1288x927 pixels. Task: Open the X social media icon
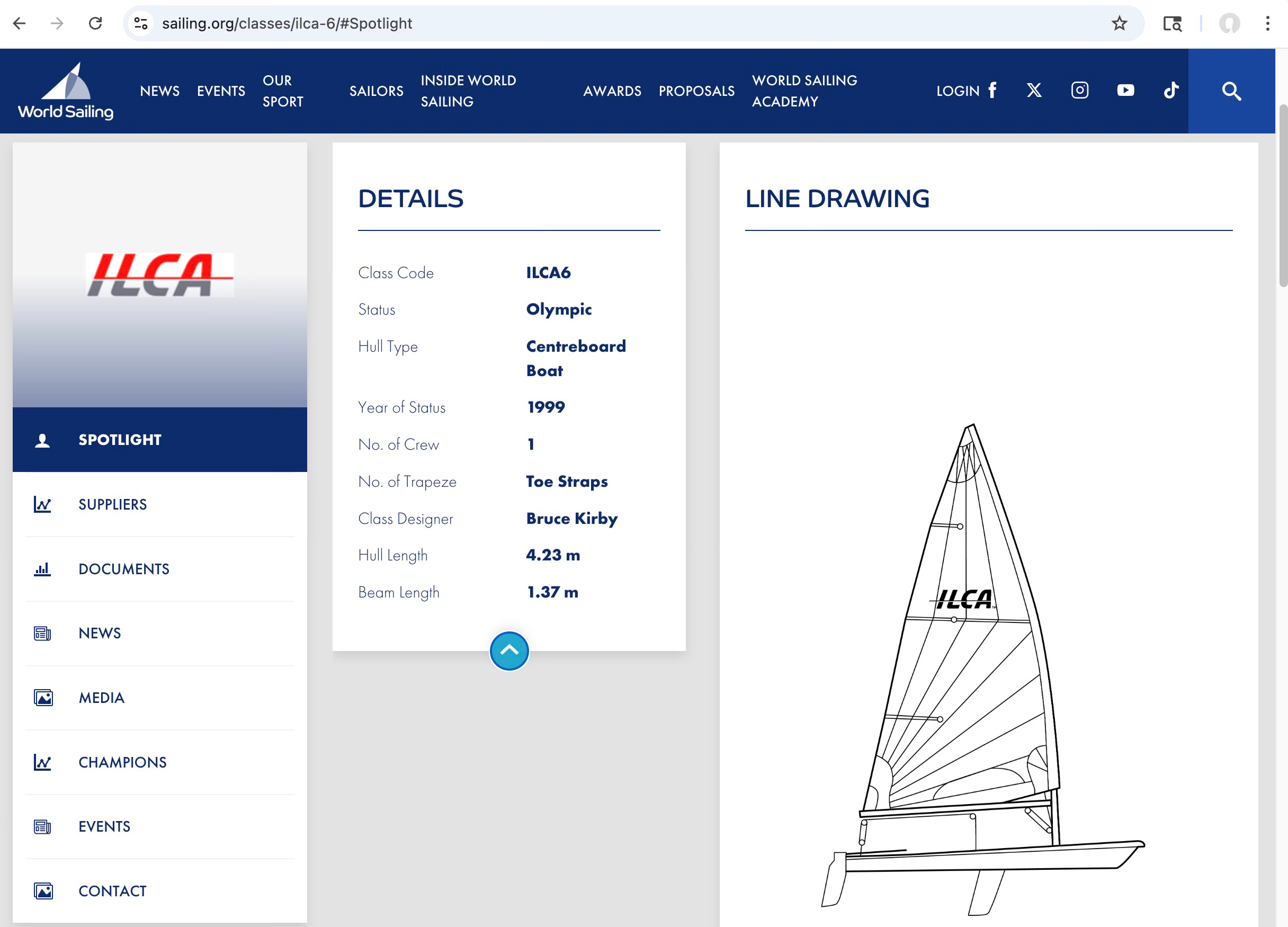point(1034,90)
